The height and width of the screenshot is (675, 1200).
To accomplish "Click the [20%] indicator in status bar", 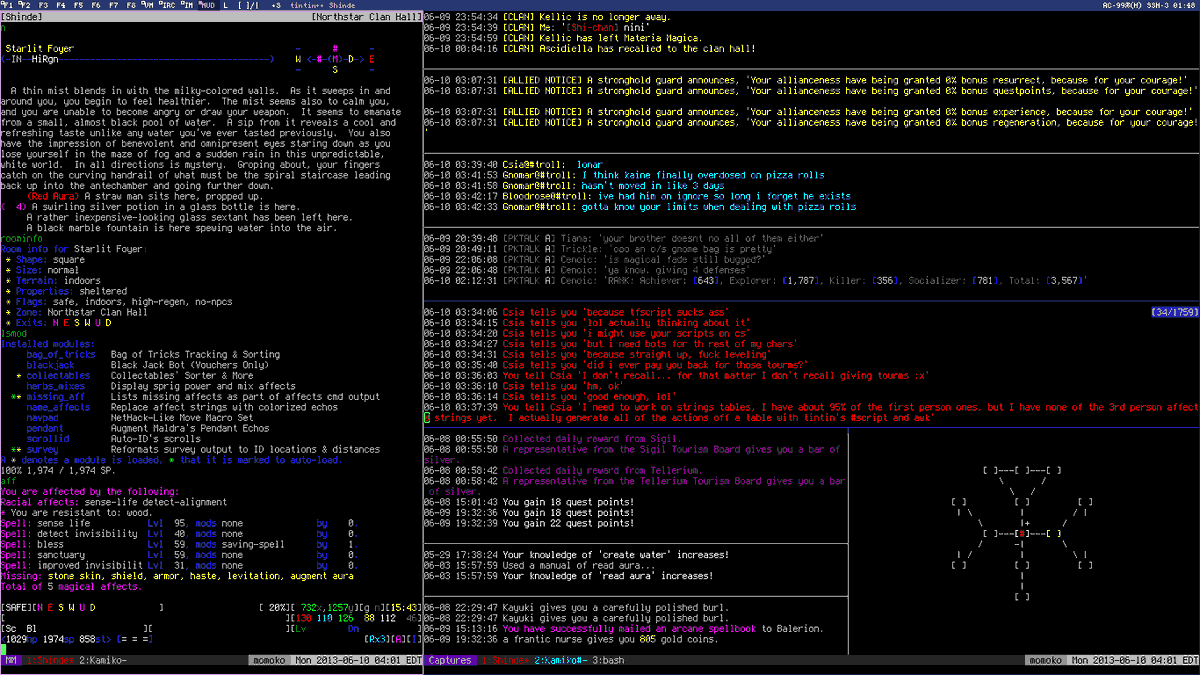I will [274, 607].
